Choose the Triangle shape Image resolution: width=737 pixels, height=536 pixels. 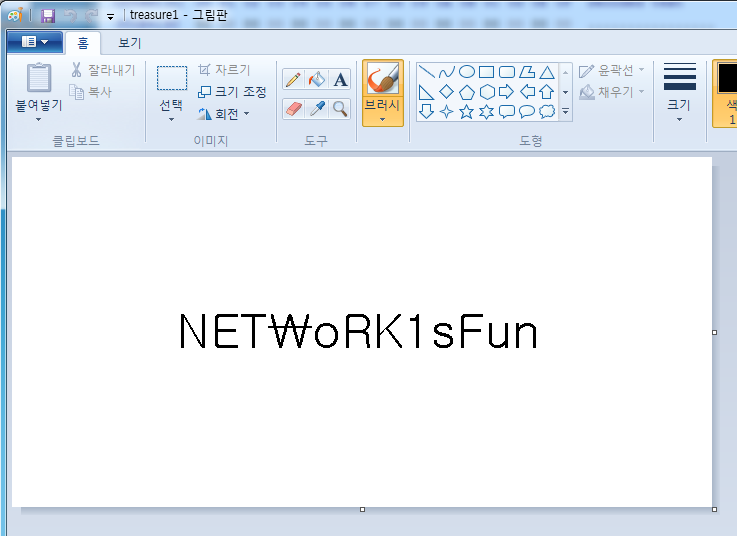pos(547,72)
